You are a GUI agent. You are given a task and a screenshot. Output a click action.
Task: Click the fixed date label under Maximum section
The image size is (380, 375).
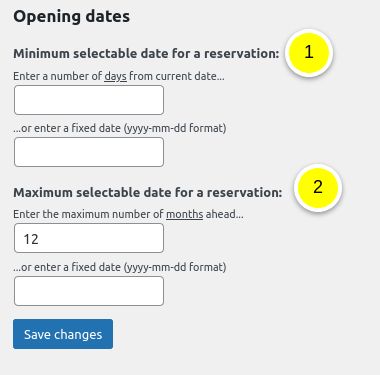[x=120, y=267]
